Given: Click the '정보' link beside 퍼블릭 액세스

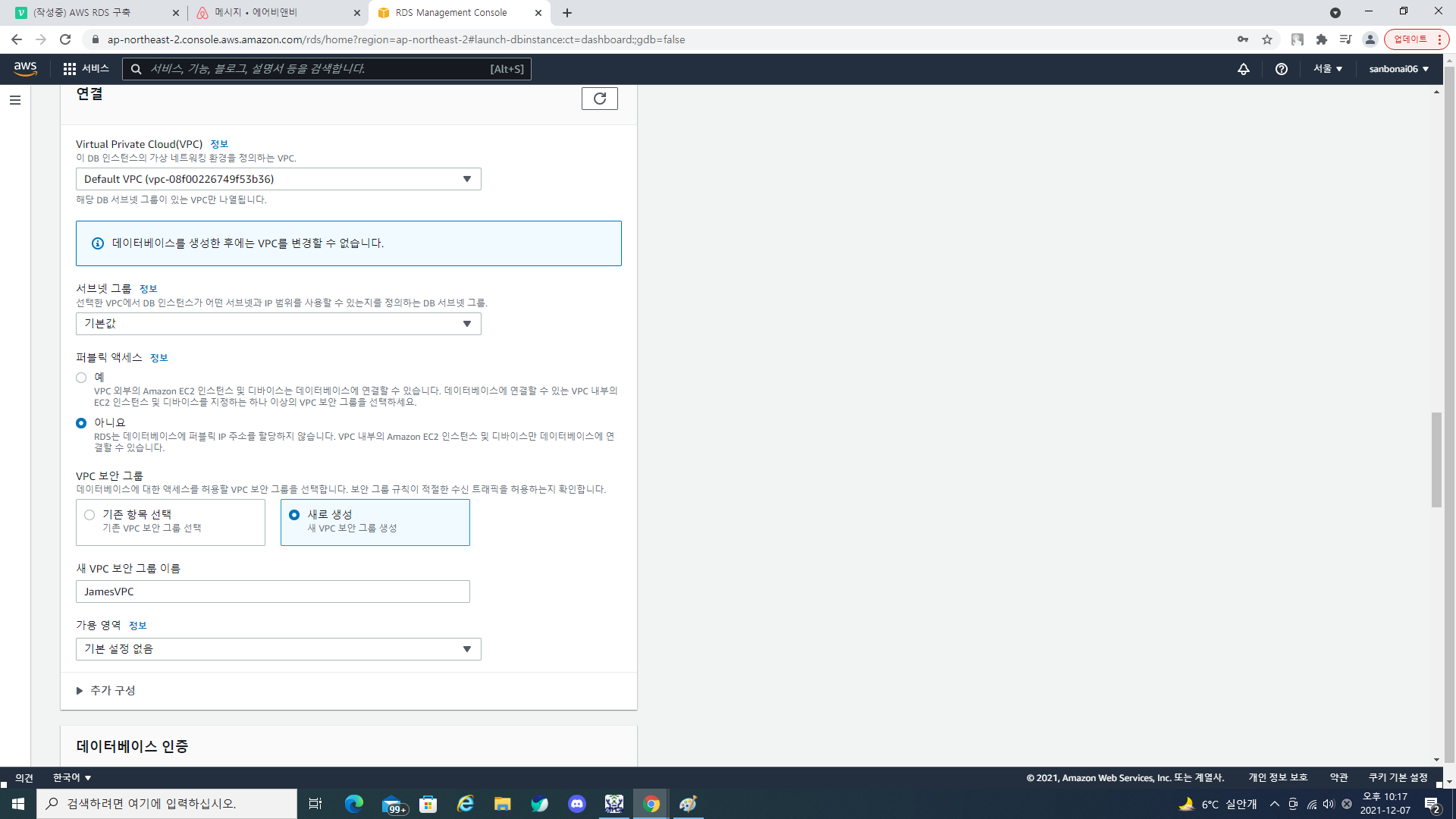Looking at the screenshot, I should (158, 358).
